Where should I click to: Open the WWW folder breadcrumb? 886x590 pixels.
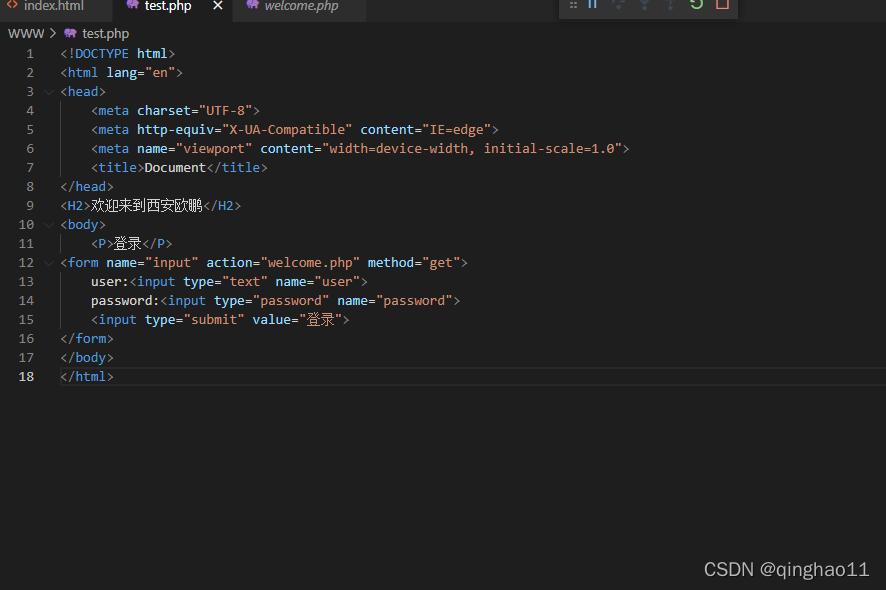26,33
